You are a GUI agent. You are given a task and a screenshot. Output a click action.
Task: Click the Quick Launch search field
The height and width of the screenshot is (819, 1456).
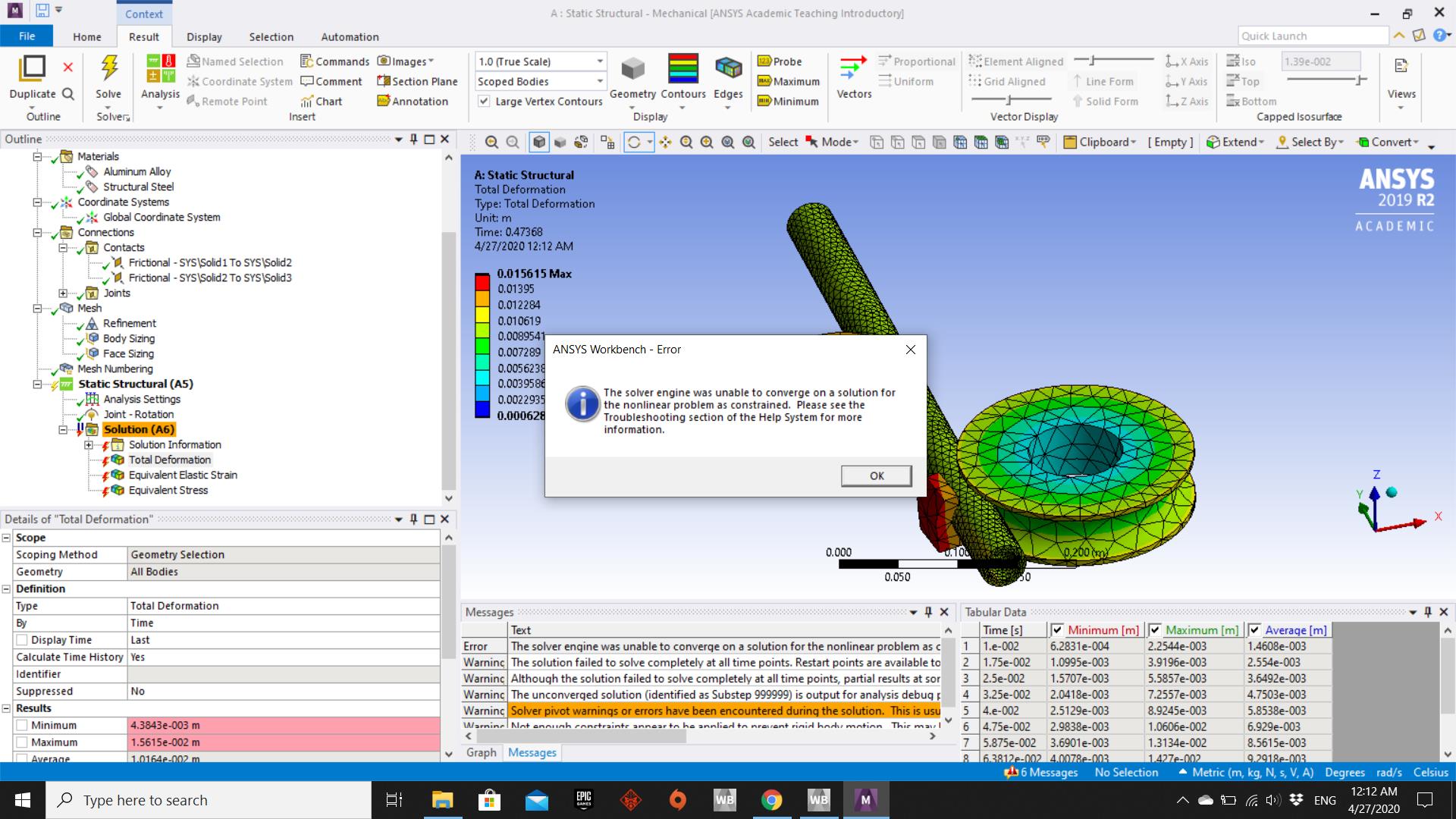1313,36
